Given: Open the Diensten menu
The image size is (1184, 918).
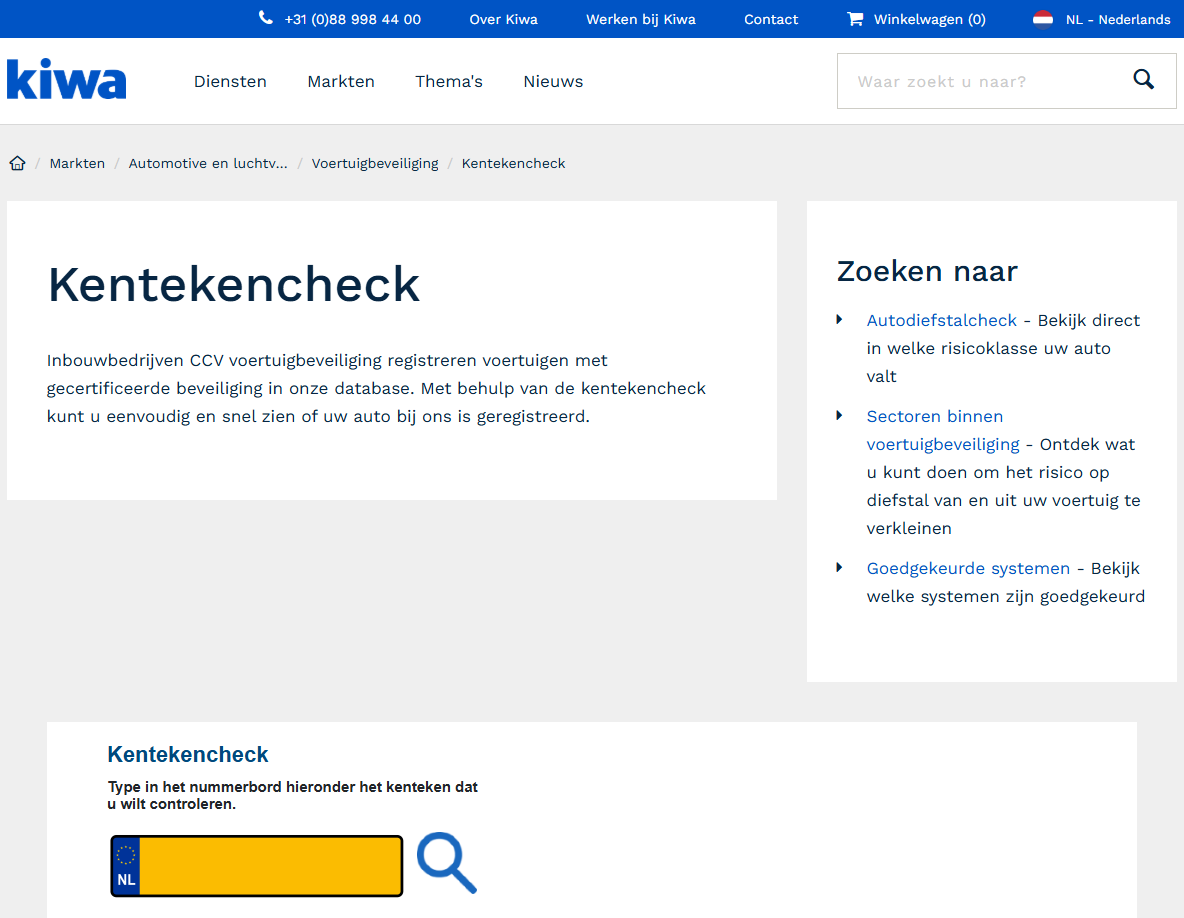Looking at the screenshot, I should 230,82.
